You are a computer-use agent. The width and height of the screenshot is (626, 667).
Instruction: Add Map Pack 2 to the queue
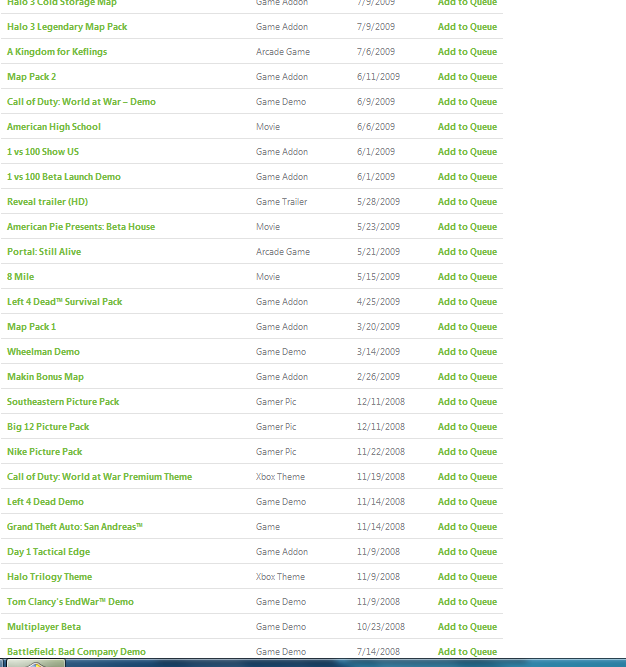tap(467, 77)
